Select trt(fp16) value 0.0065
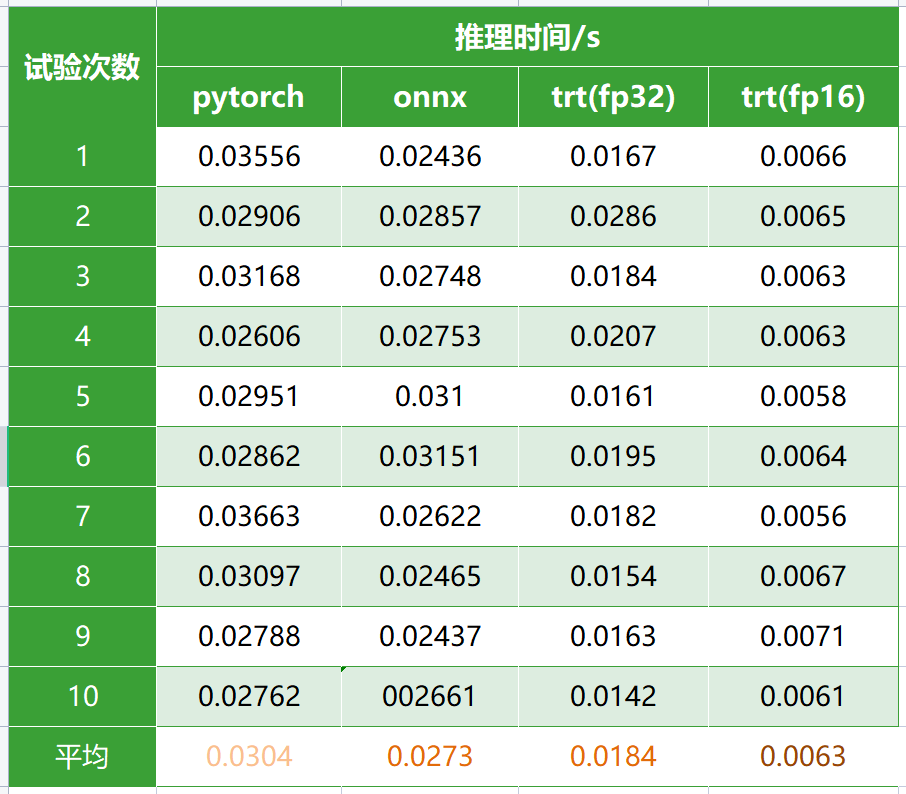 tap(803, 217)
